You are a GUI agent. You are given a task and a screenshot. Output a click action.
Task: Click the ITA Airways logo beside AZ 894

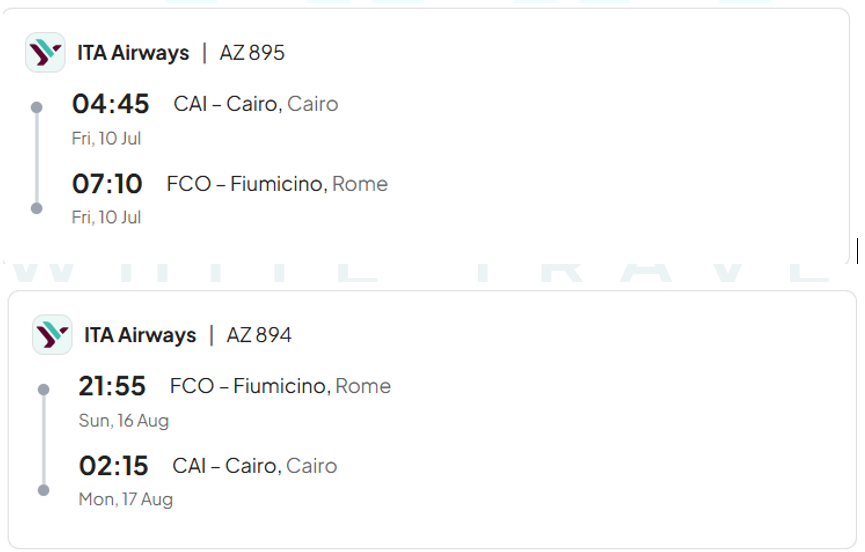click(52, 334)
